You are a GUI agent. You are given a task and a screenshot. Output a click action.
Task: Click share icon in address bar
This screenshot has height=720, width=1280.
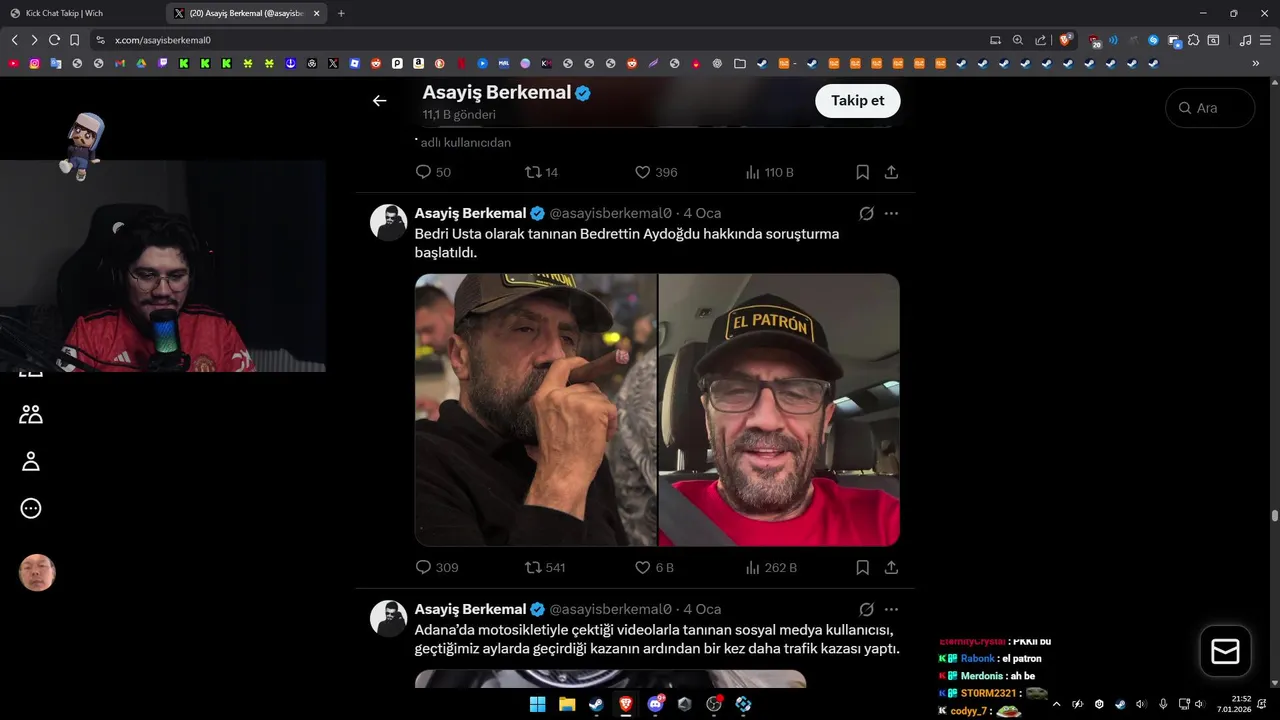click(x=1040, y=40)
